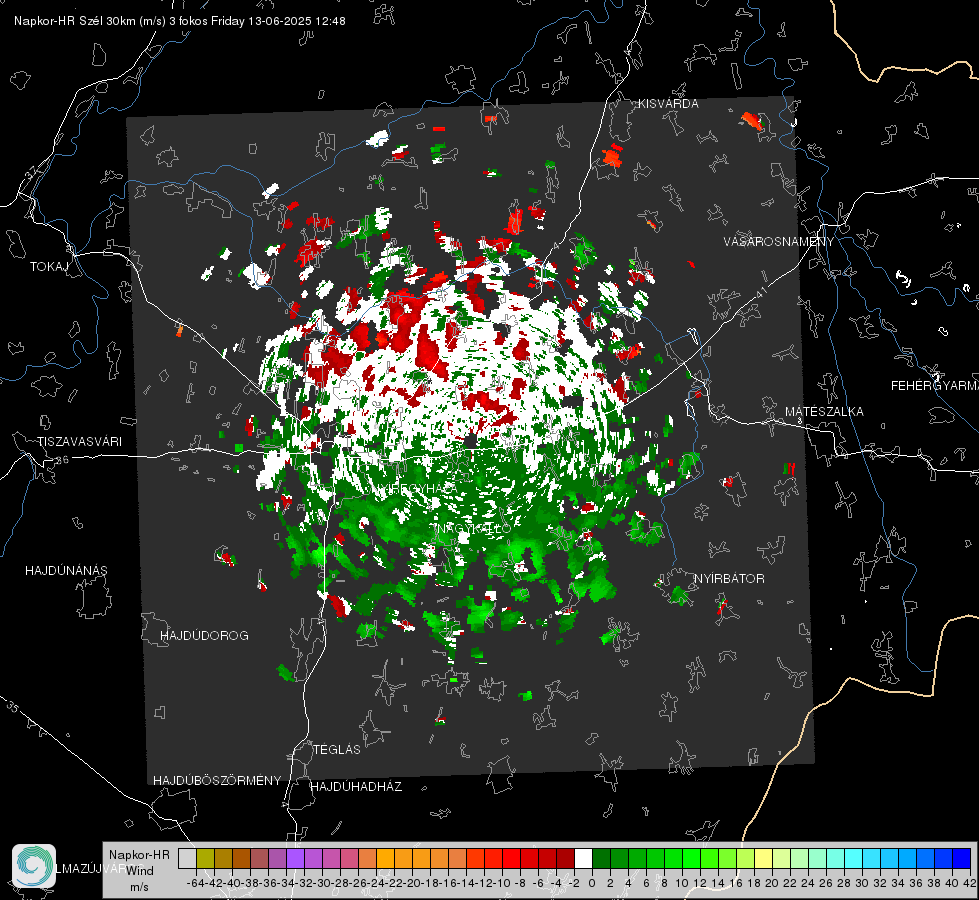Click the legend value 10
The width and height of the screenshot is (979, 900).
tap(682, 883)
